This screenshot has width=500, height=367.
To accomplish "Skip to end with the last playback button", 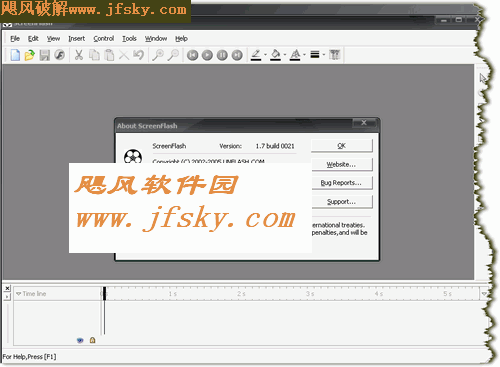I will [x=237, y=55].
